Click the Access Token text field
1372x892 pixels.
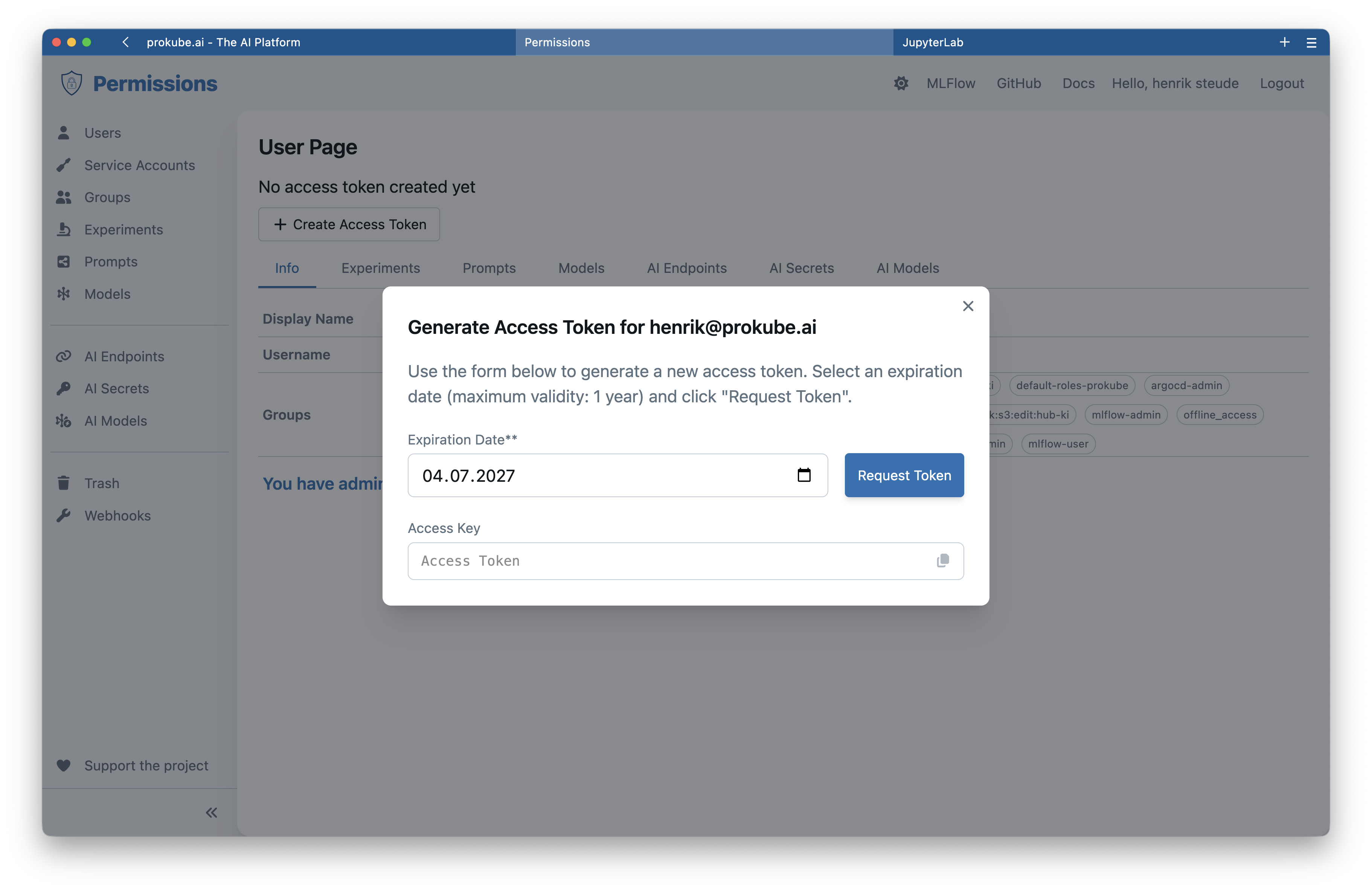pyautogui.click(x=685, y=561)
